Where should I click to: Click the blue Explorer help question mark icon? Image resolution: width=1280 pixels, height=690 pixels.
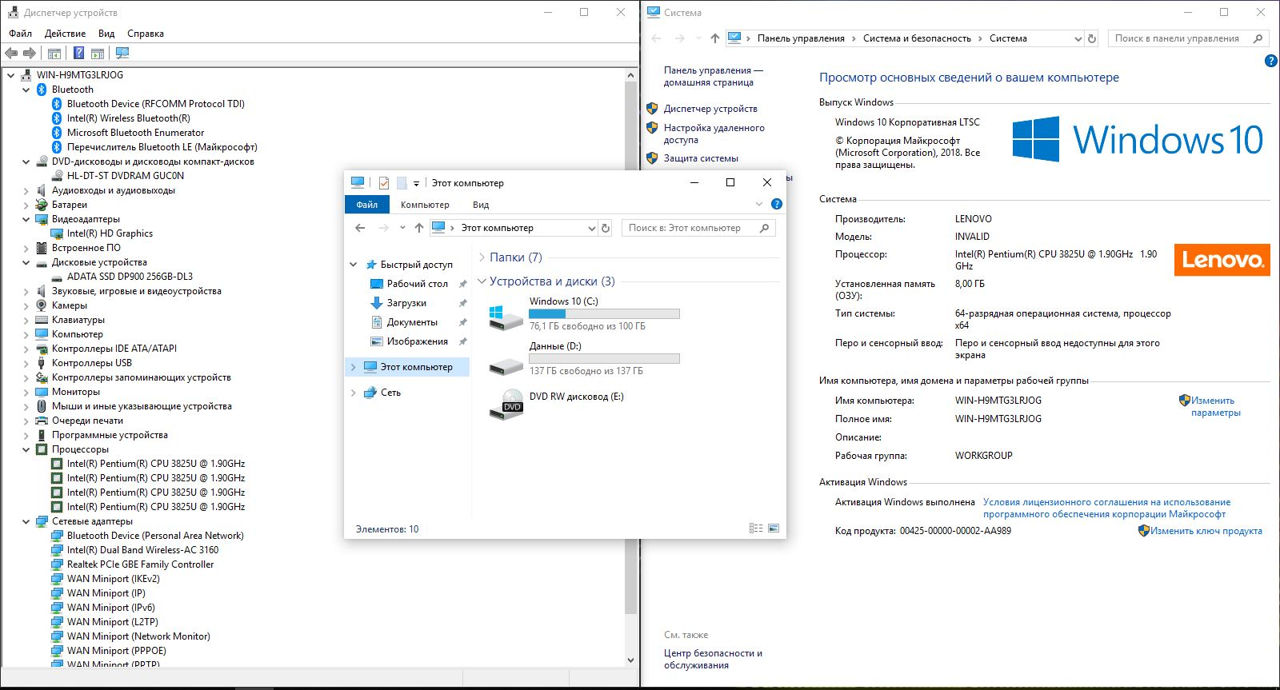tap(776, 205)
